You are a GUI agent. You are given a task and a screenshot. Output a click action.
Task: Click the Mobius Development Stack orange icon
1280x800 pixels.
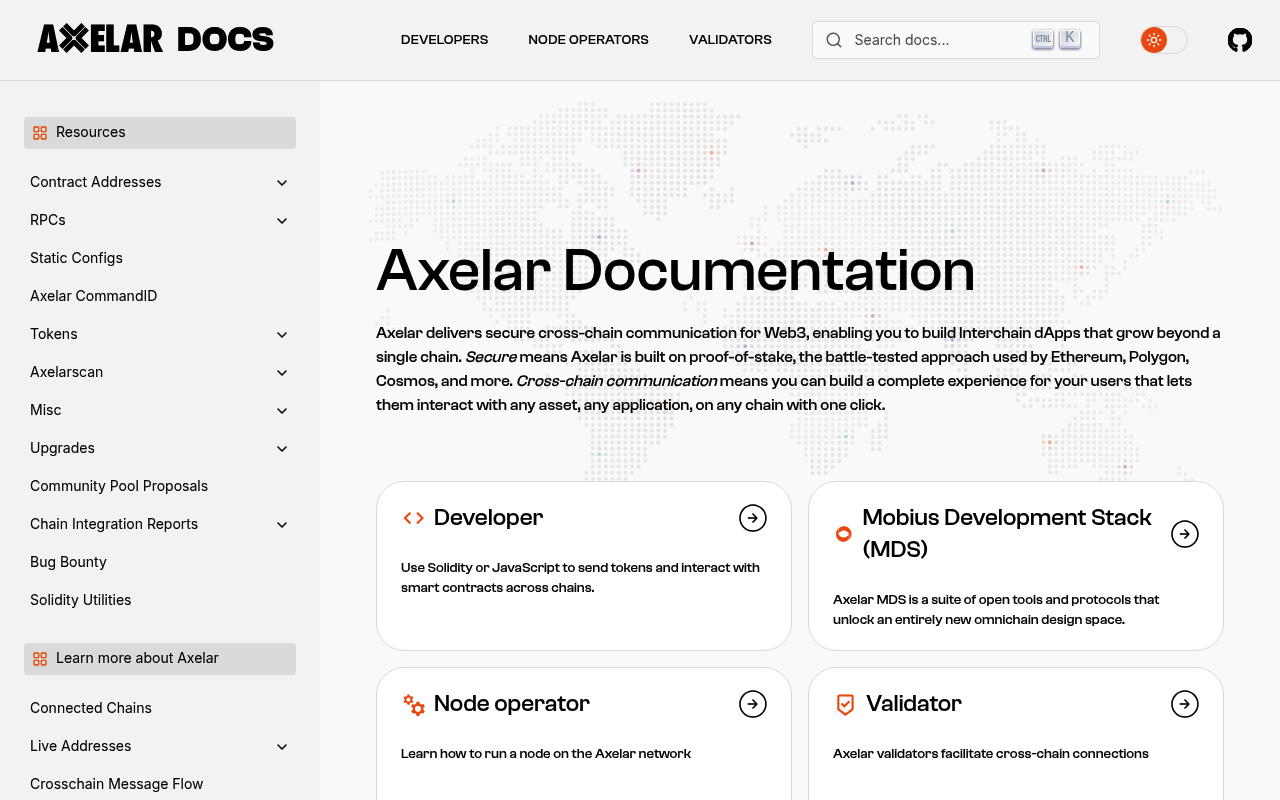[844, 534]
